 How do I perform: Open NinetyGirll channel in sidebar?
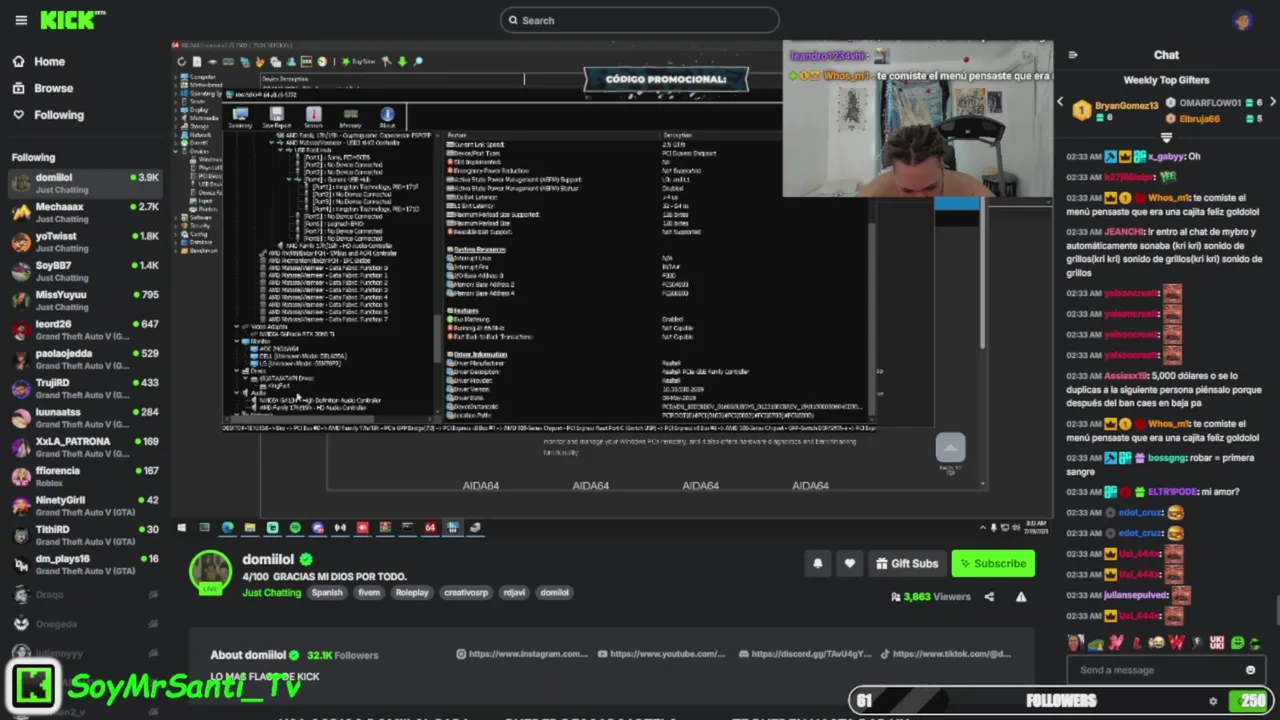click(x=85, y=505)
